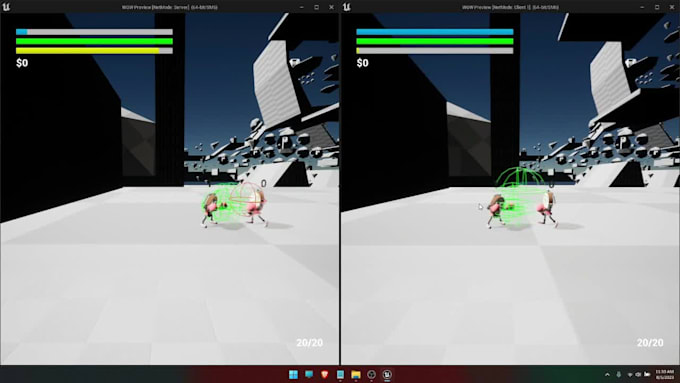Click the blue bar in the Server HUD

[x=94, y=32]
